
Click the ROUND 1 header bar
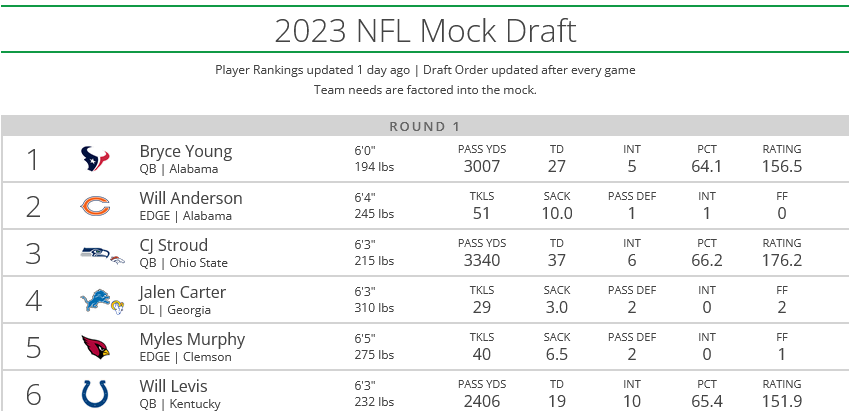[425, 126]
